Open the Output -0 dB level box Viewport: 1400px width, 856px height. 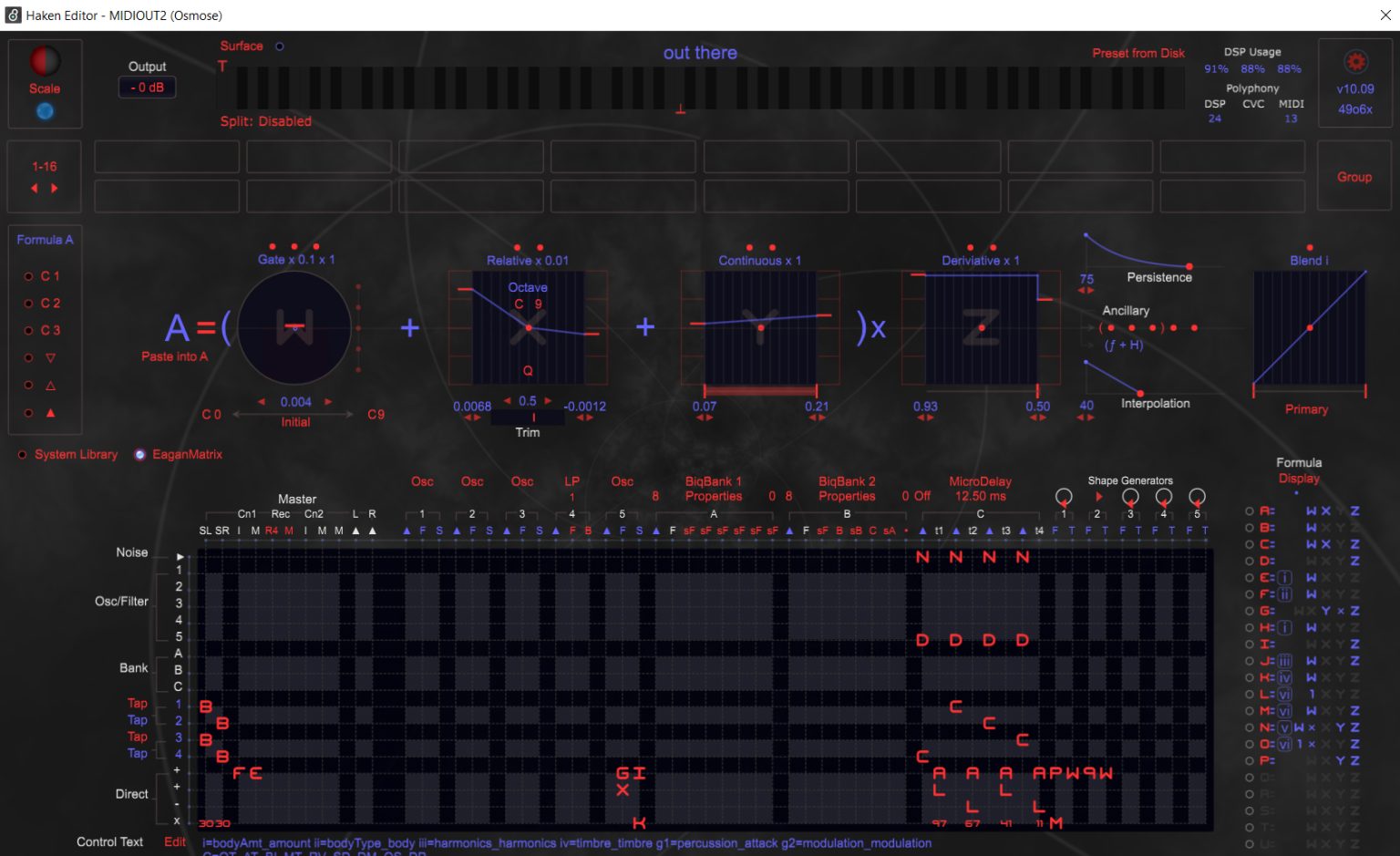point(147,88)
